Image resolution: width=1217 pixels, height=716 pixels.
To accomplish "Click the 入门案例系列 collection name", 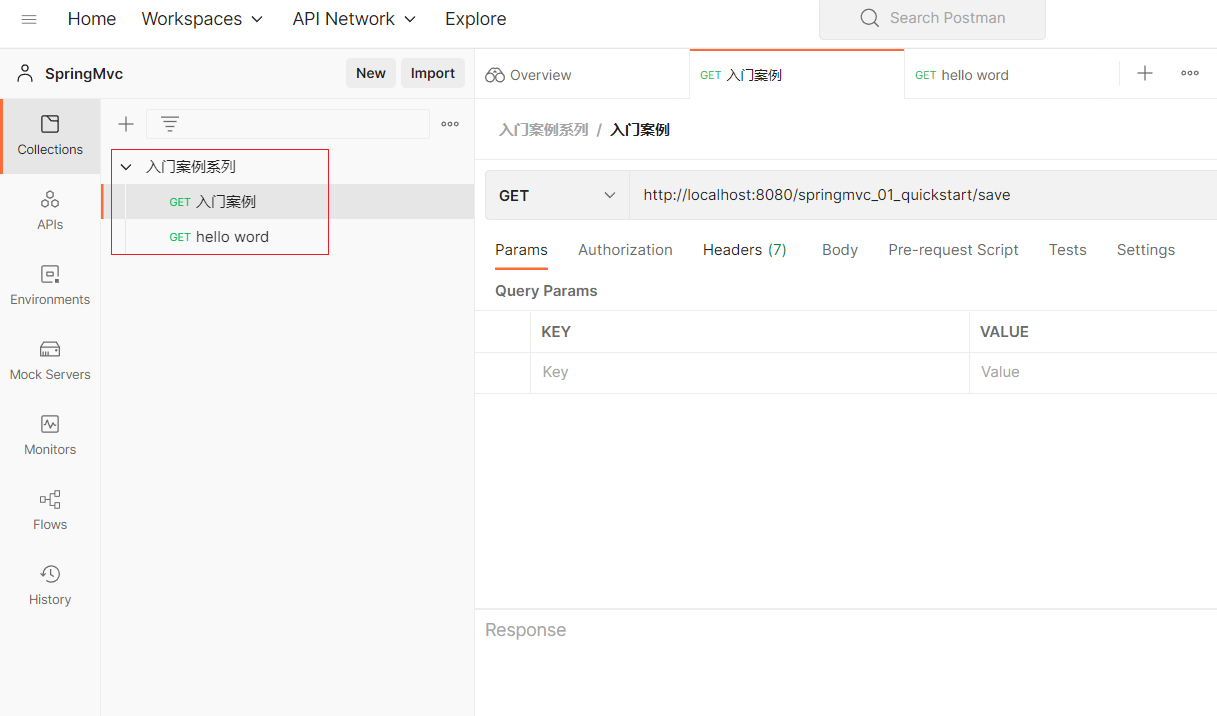I will [191, 167].
